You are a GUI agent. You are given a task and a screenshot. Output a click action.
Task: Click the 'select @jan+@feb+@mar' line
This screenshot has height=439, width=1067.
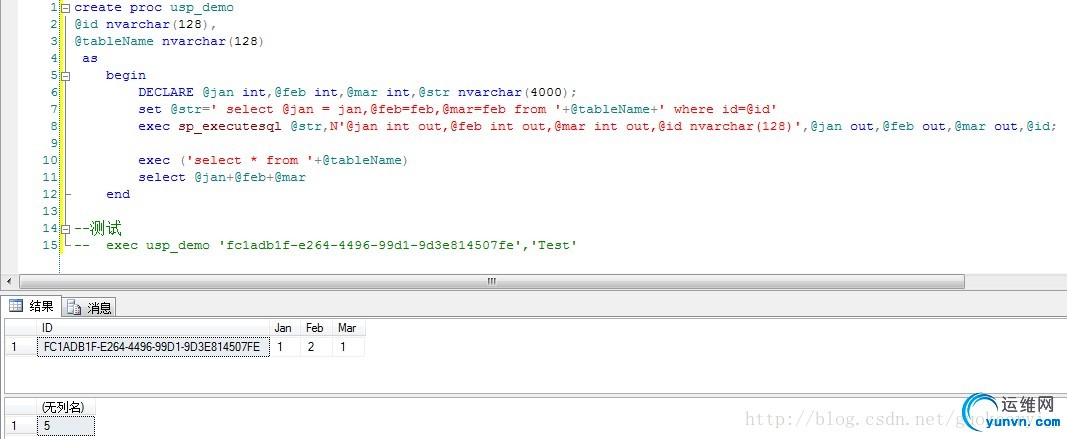point(222,177)
